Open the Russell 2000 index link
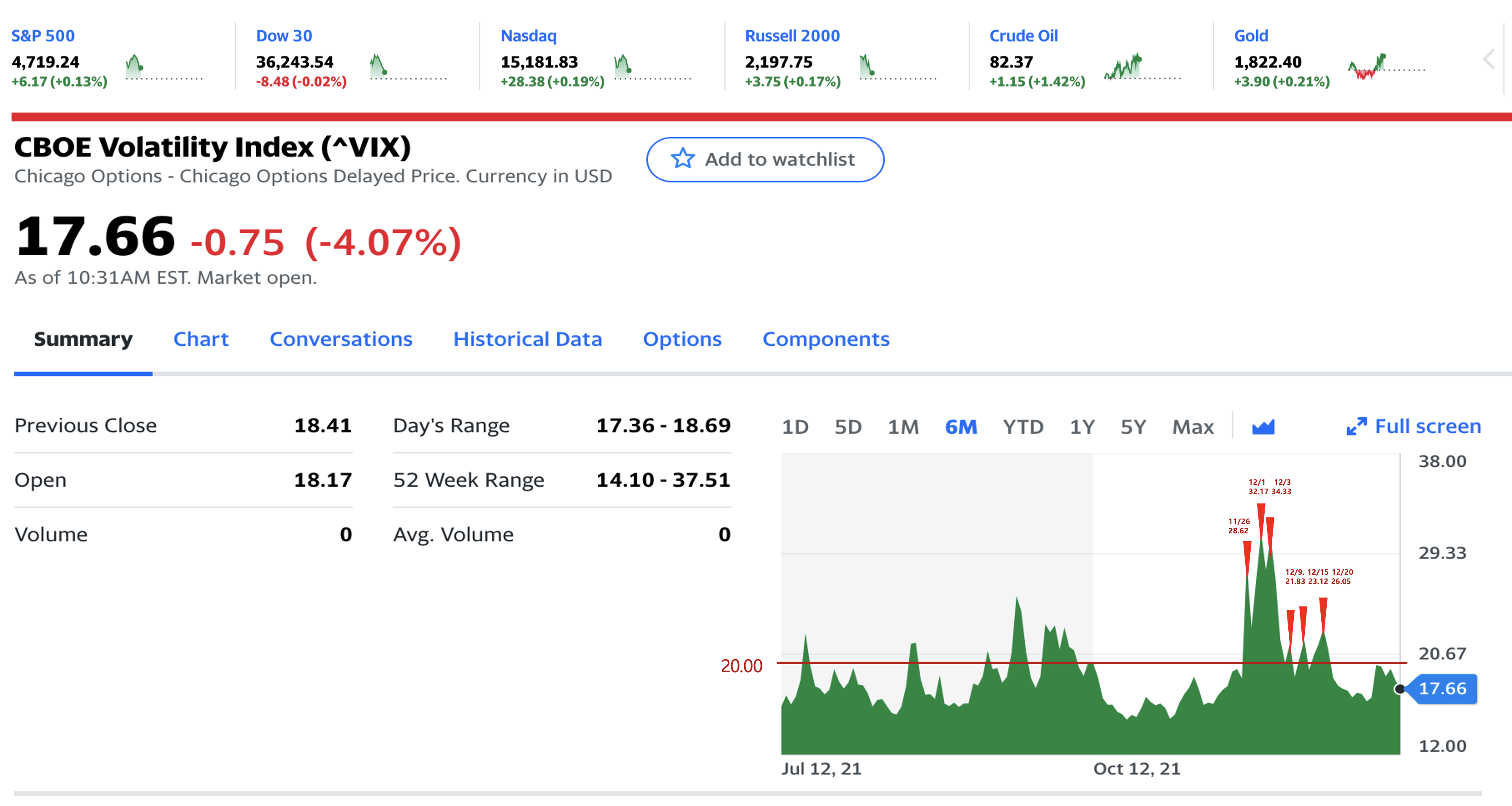Screen dimensions: 1512x806 pos(792,36)
